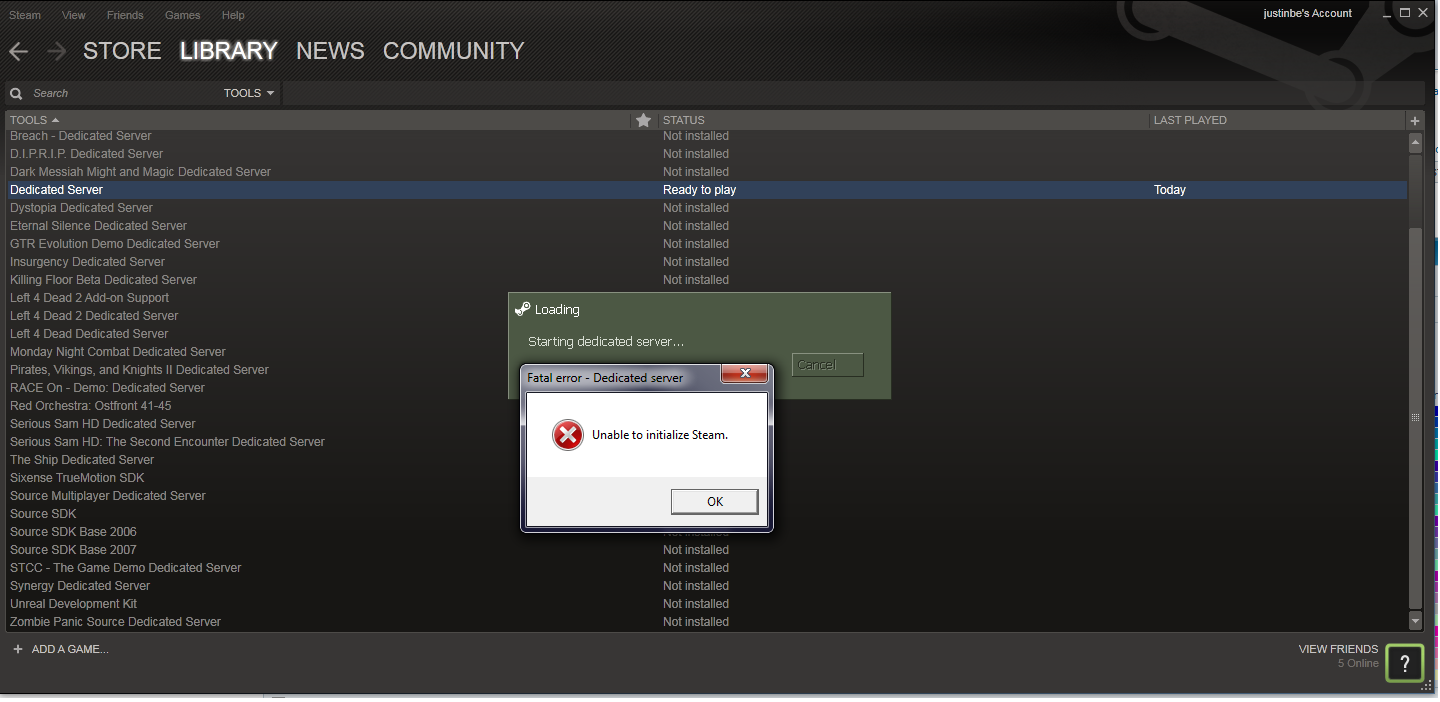Open the help question mark button

[x=1404, y=662]
